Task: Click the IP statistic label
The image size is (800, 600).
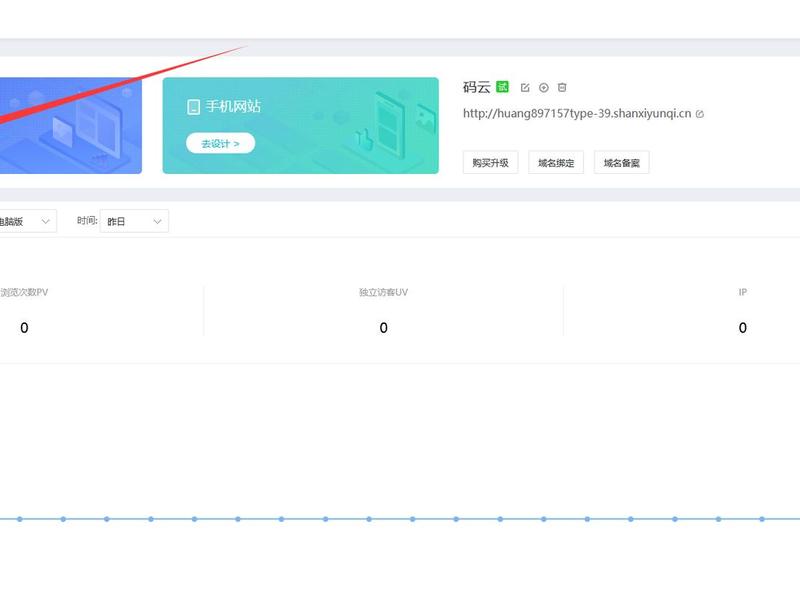Action: pos(742,292)
